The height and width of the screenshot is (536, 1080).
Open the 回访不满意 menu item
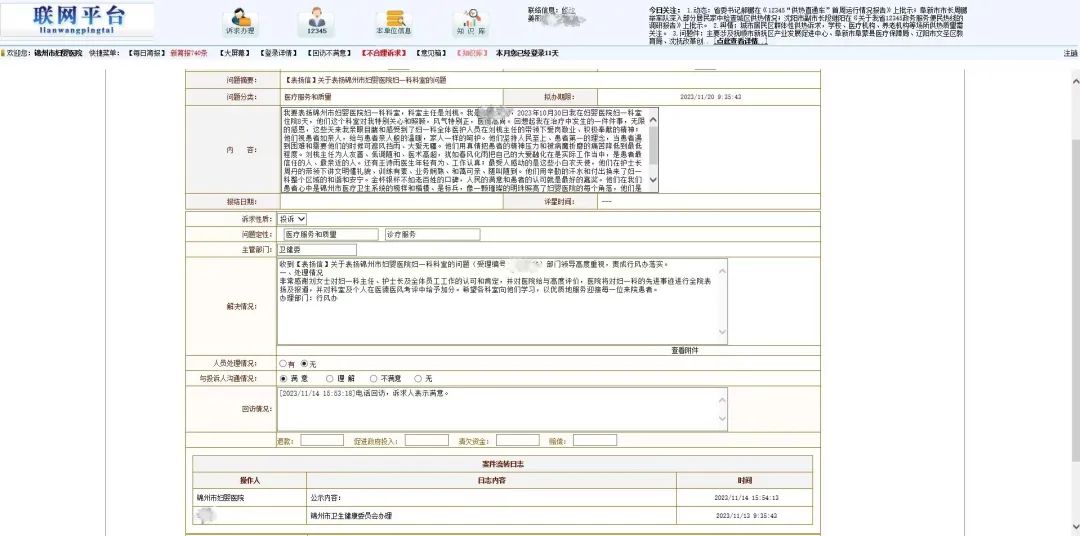(x=330, y=53)
